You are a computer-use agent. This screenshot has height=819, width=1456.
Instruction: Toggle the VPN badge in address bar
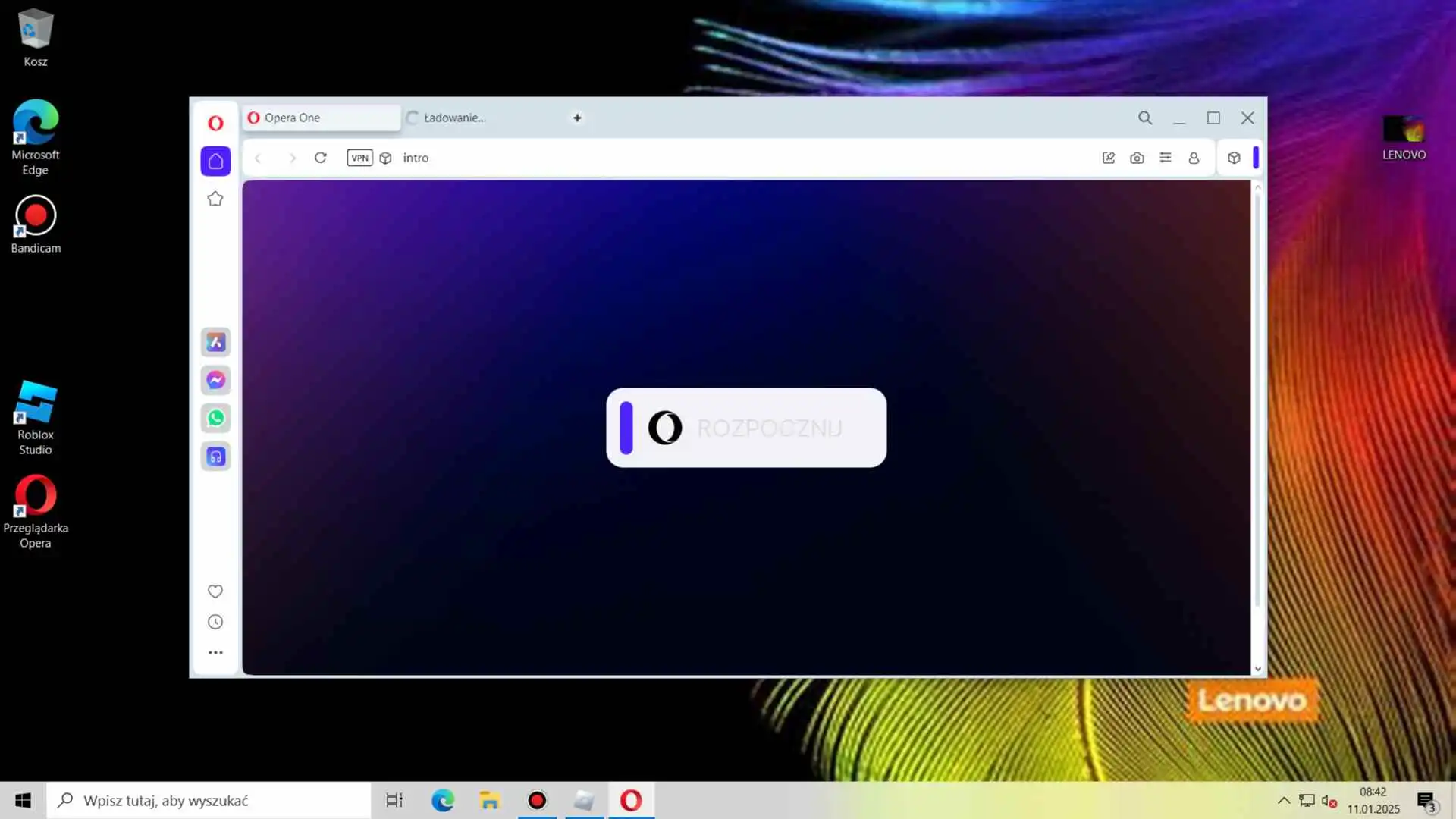pyautogui.click(x=359, y=158)
